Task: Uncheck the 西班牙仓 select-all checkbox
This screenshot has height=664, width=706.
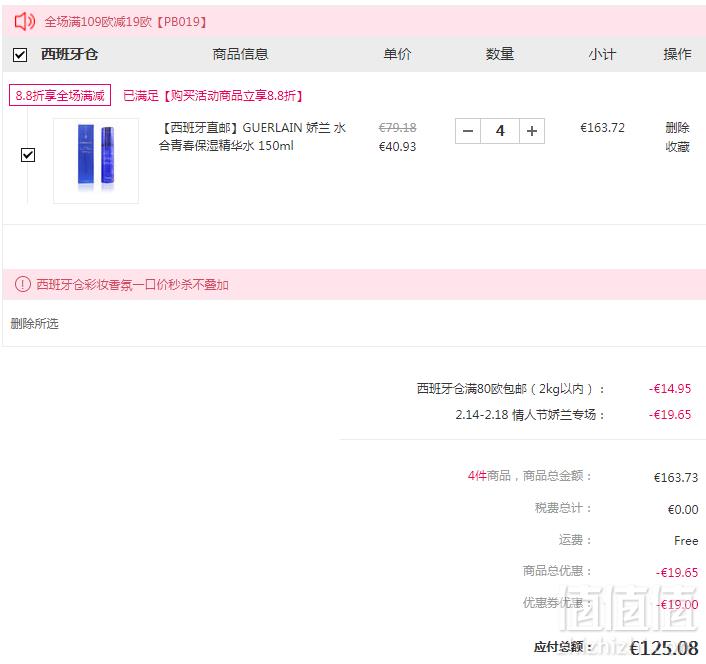Action: [20, 55]
